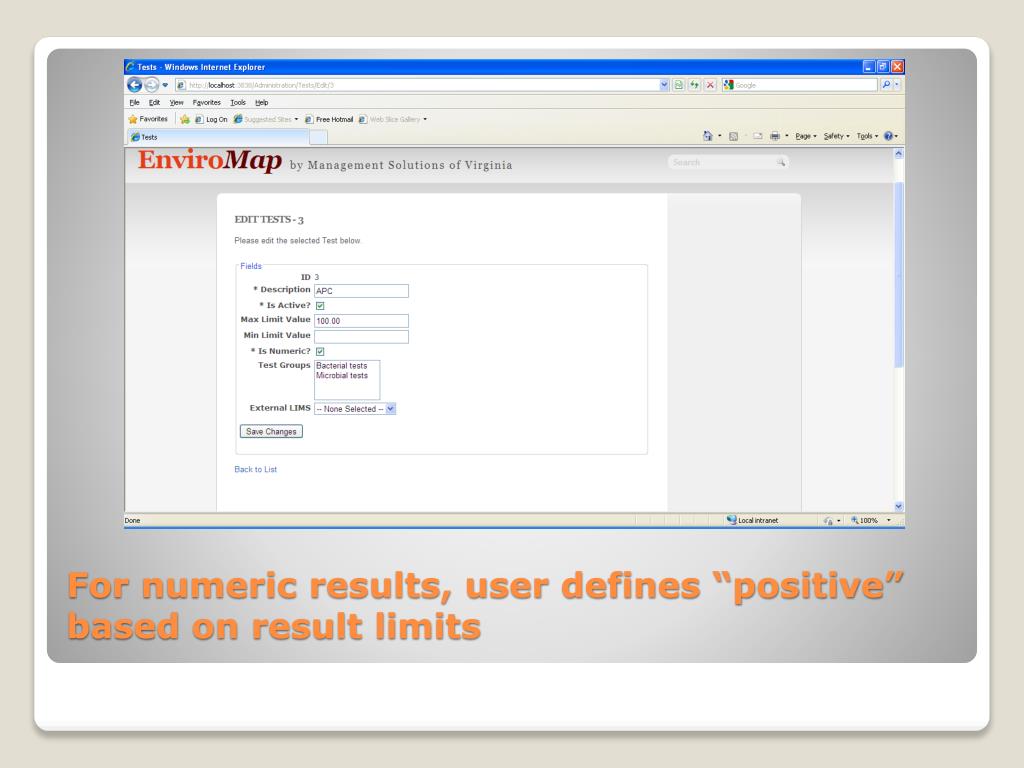Open the Suggested Sites favorite
Image resolution: width=1024 pixels, height=768 pixels.
(x=266, y=120)
